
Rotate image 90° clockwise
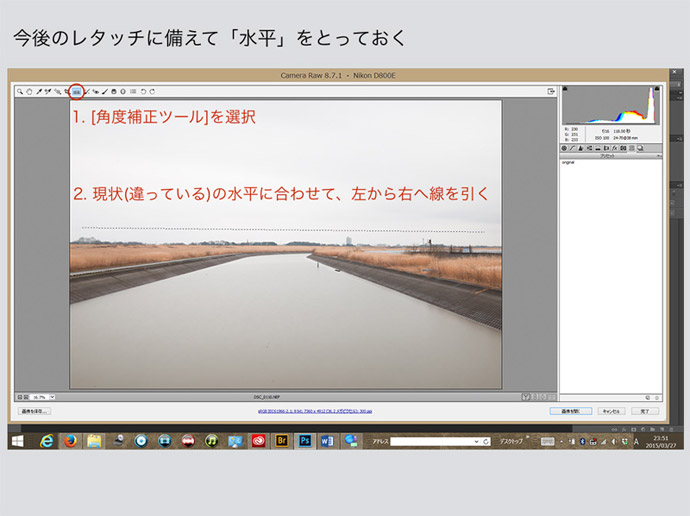152,91
